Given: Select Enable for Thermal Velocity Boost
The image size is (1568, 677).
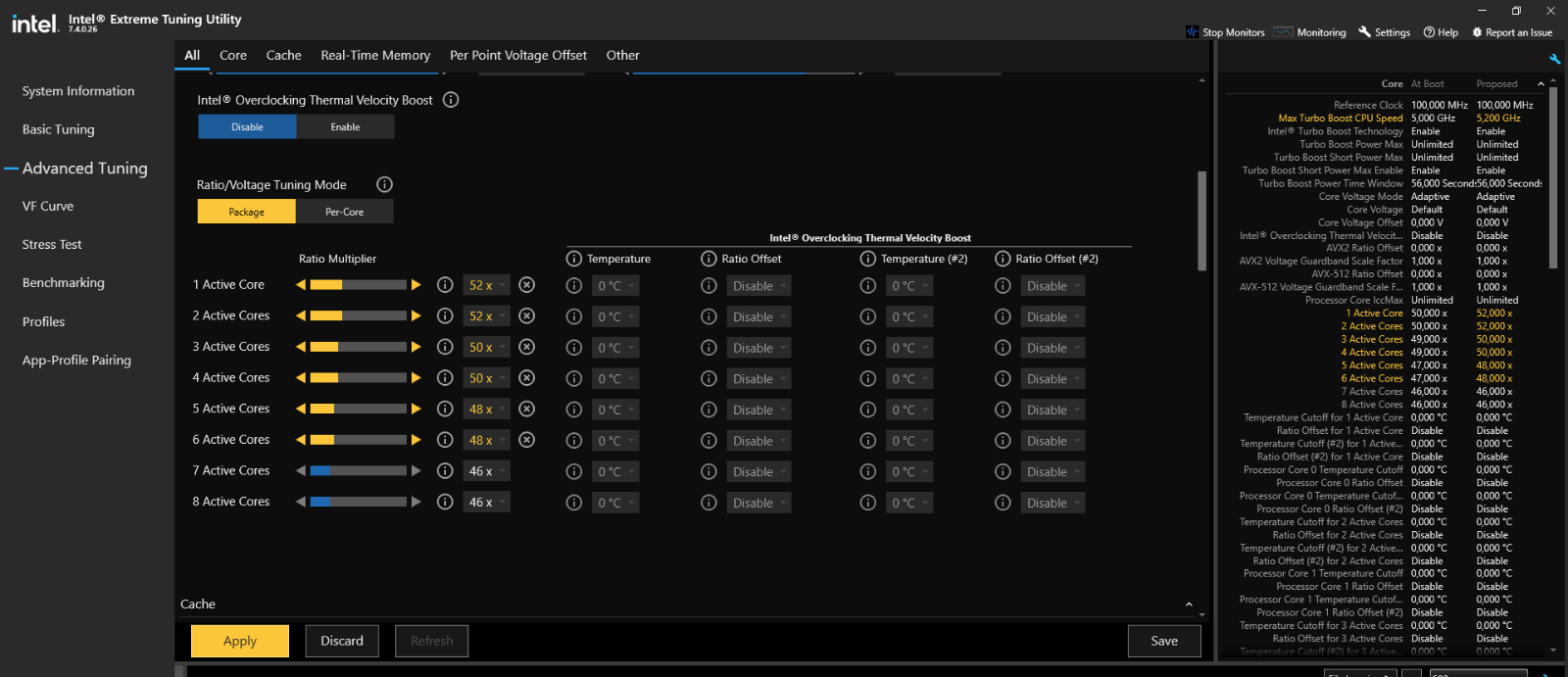Looking at the screenshot, I should click(x=345, y=126).
